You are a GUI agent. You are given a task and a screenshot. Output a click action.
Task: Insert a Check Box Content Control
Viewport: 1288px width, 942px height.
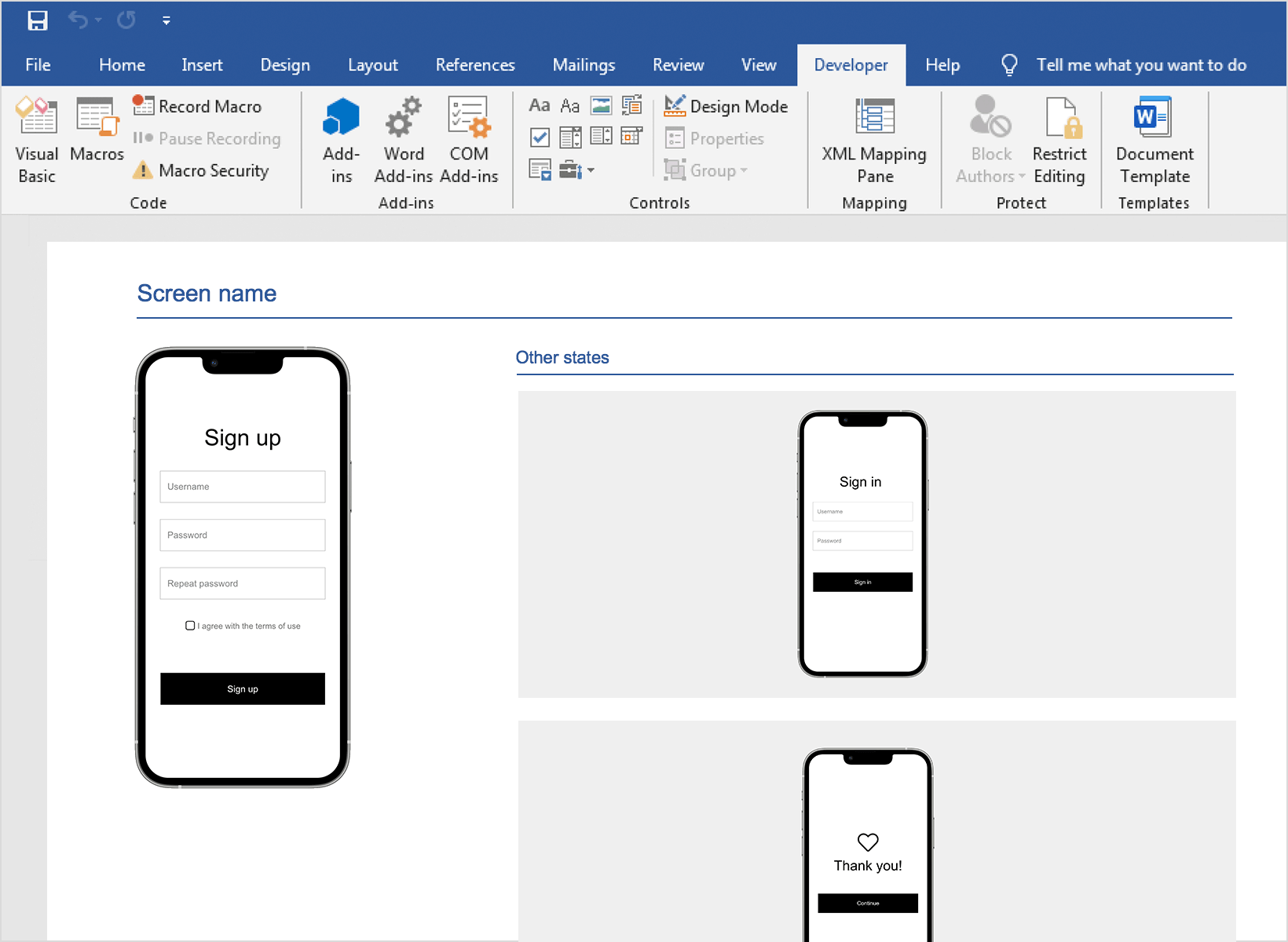pyautogui.click(x=540, y=137)
